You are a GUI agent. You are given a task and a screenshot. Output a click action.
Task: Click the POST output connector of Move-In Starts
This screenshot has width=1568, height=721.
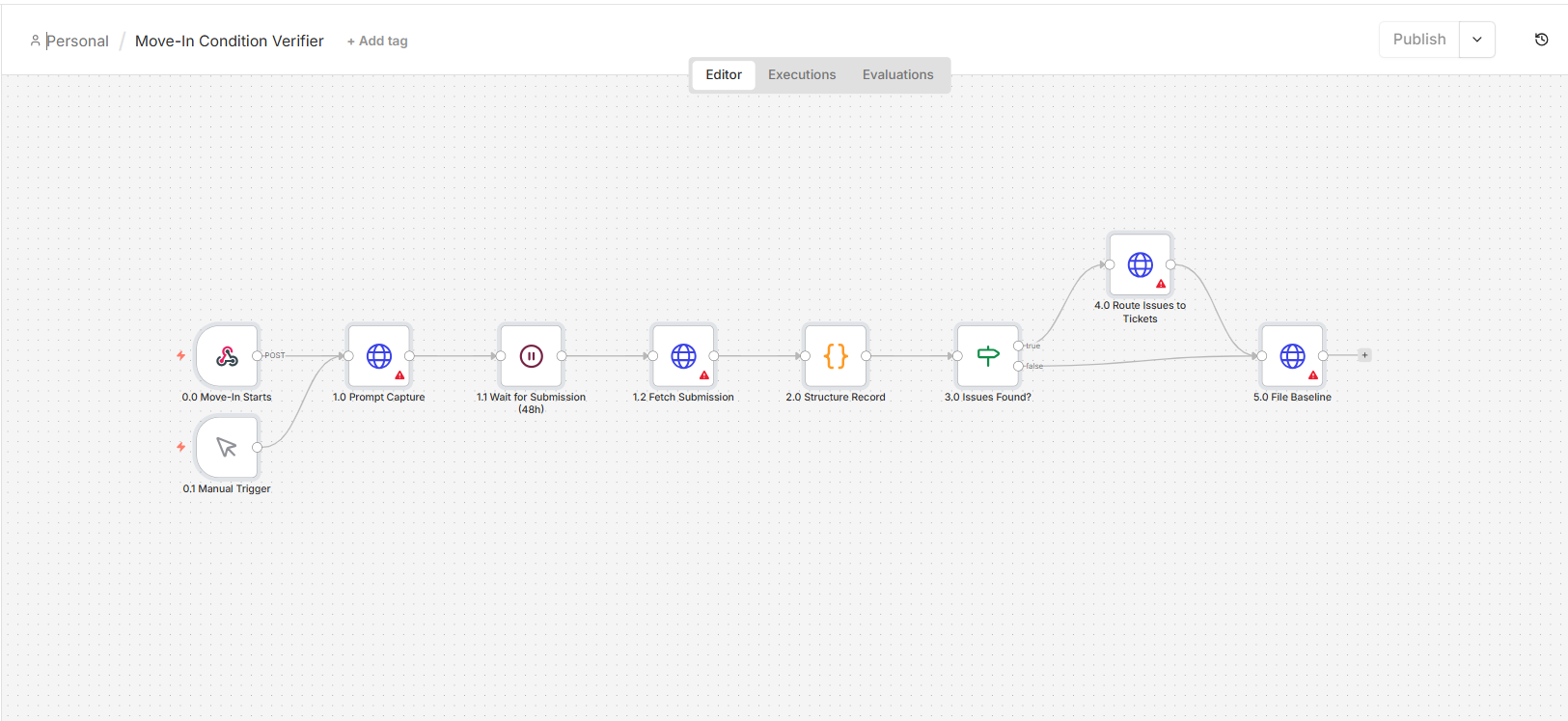(258, 355)
